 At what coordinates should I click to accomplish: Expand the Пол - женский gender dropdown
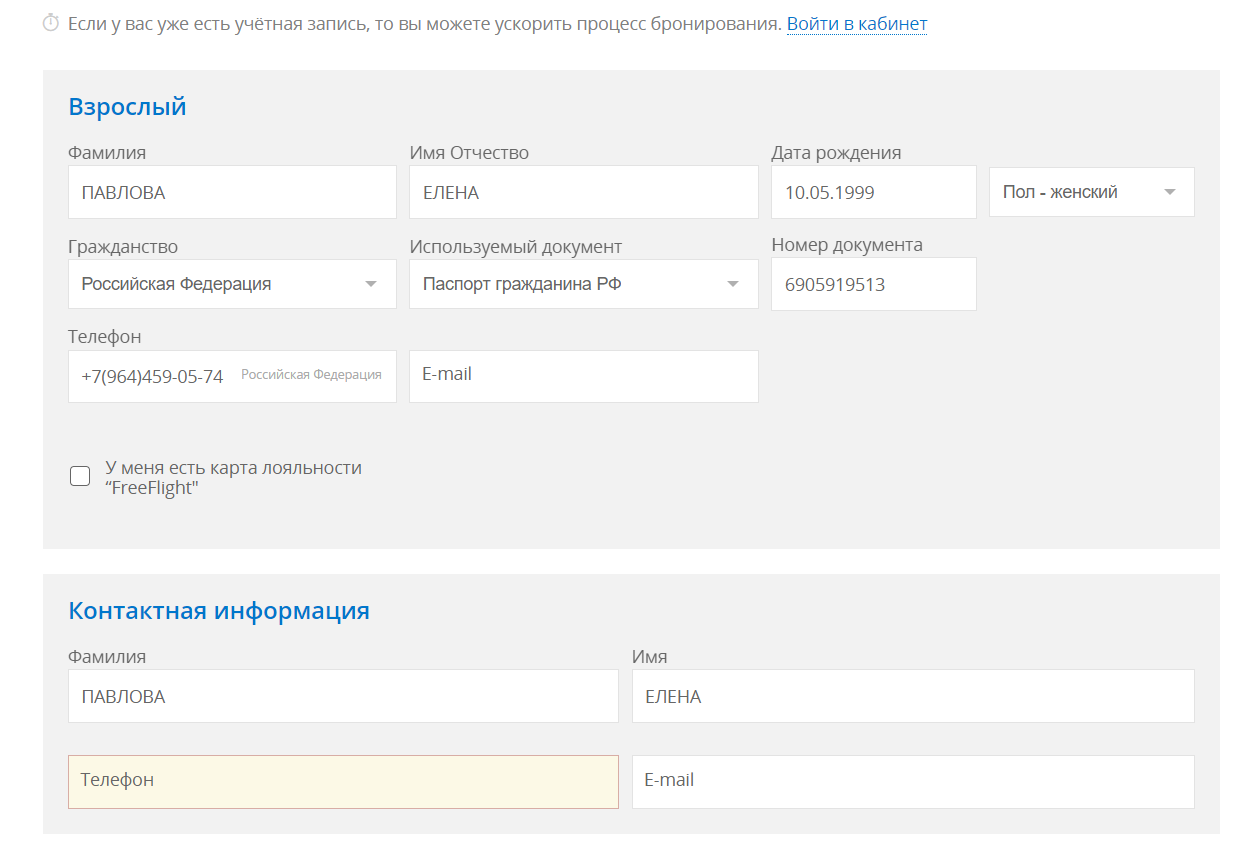(x=1091, y=192)
